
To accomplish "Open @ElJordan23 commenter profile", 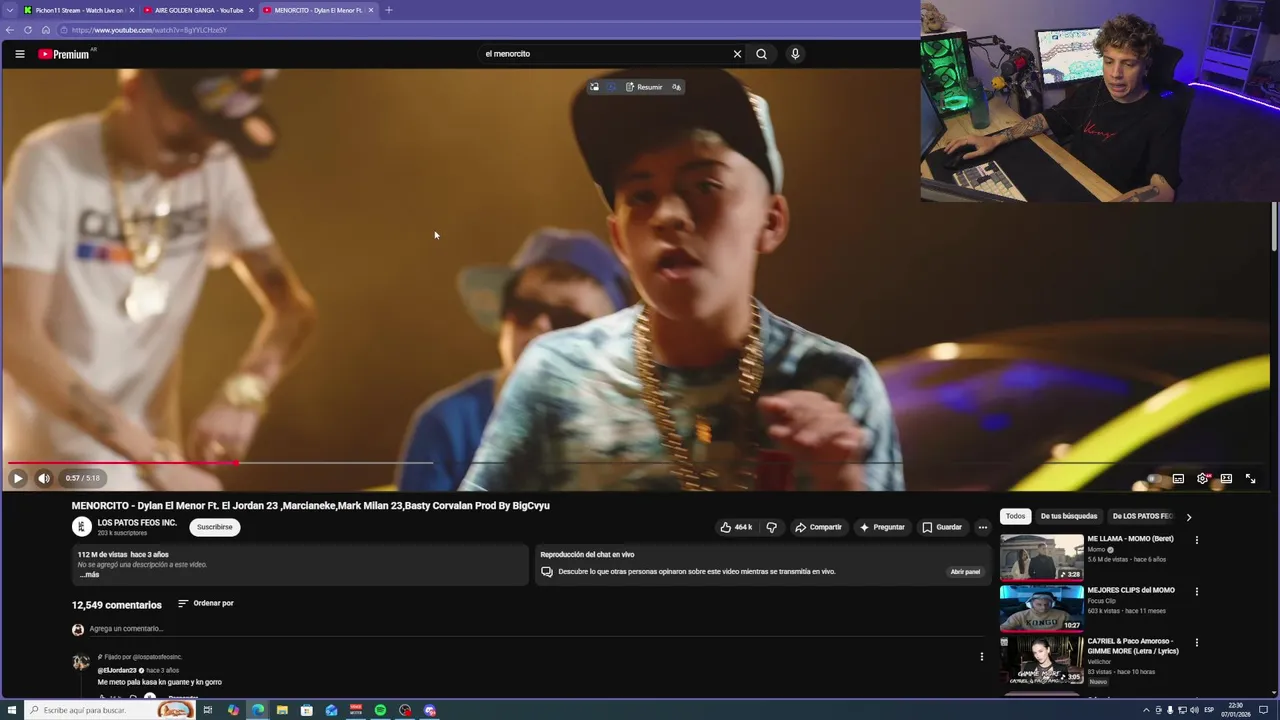I will tap(117, 670).
